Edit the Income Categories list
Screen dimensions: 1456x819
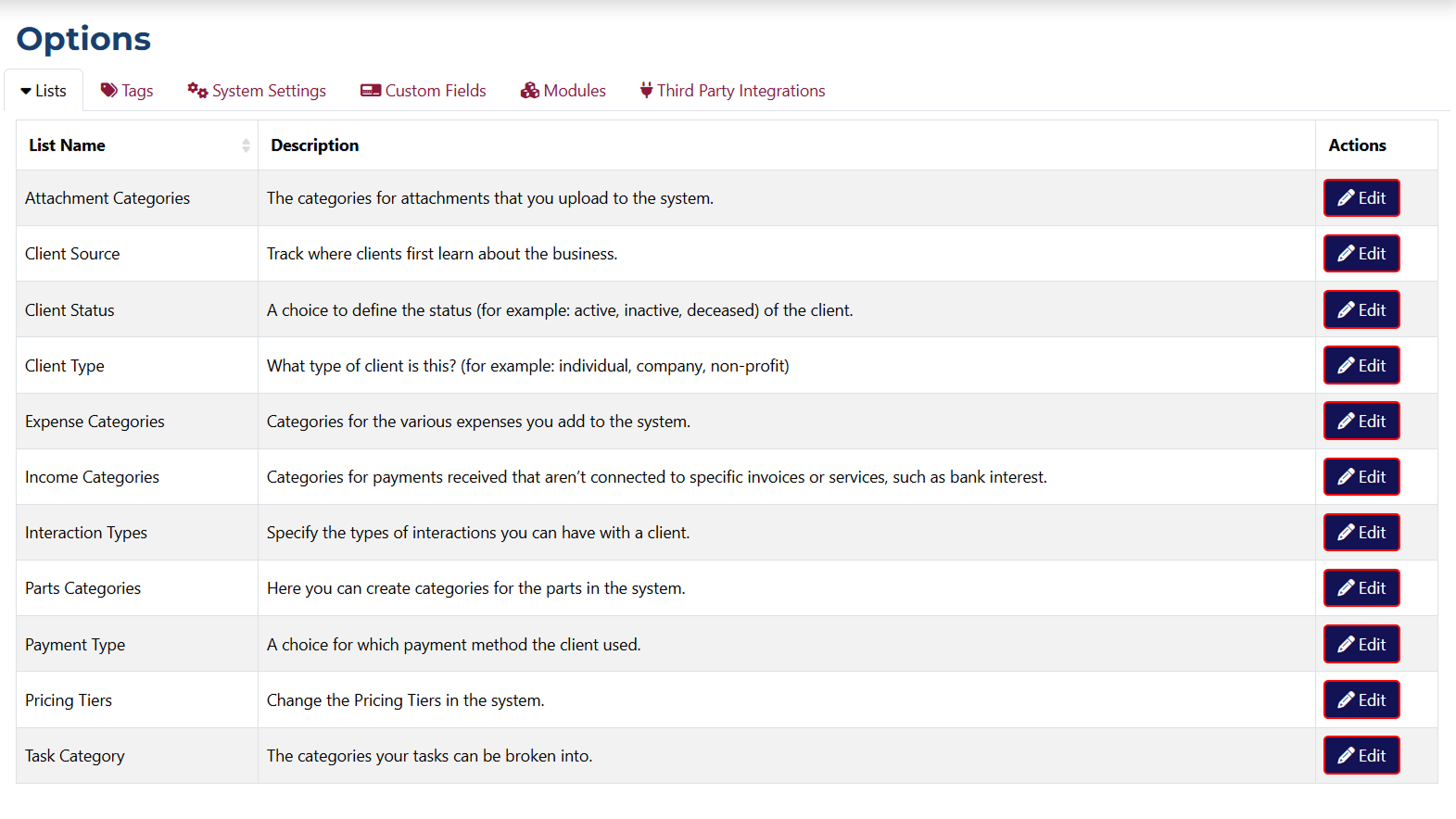click(x=1361, y=477)
